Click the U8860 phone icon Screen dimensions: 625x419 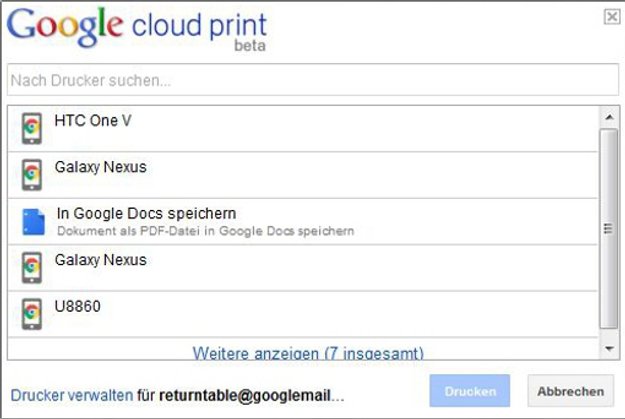[x=32, y=314]
